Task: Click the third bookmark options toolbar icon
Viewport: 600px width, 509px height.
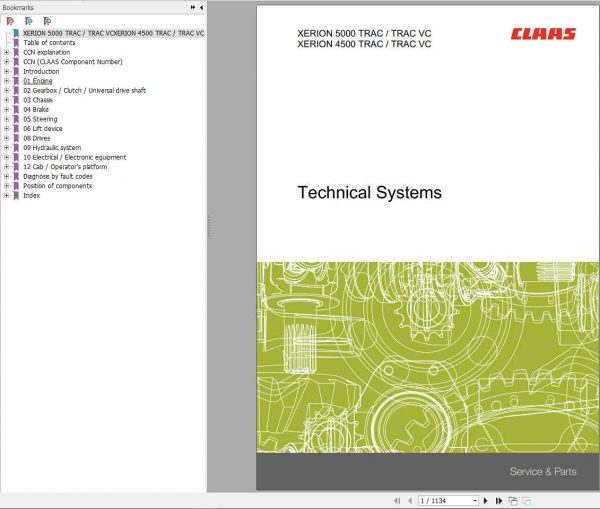Action: 47,21
